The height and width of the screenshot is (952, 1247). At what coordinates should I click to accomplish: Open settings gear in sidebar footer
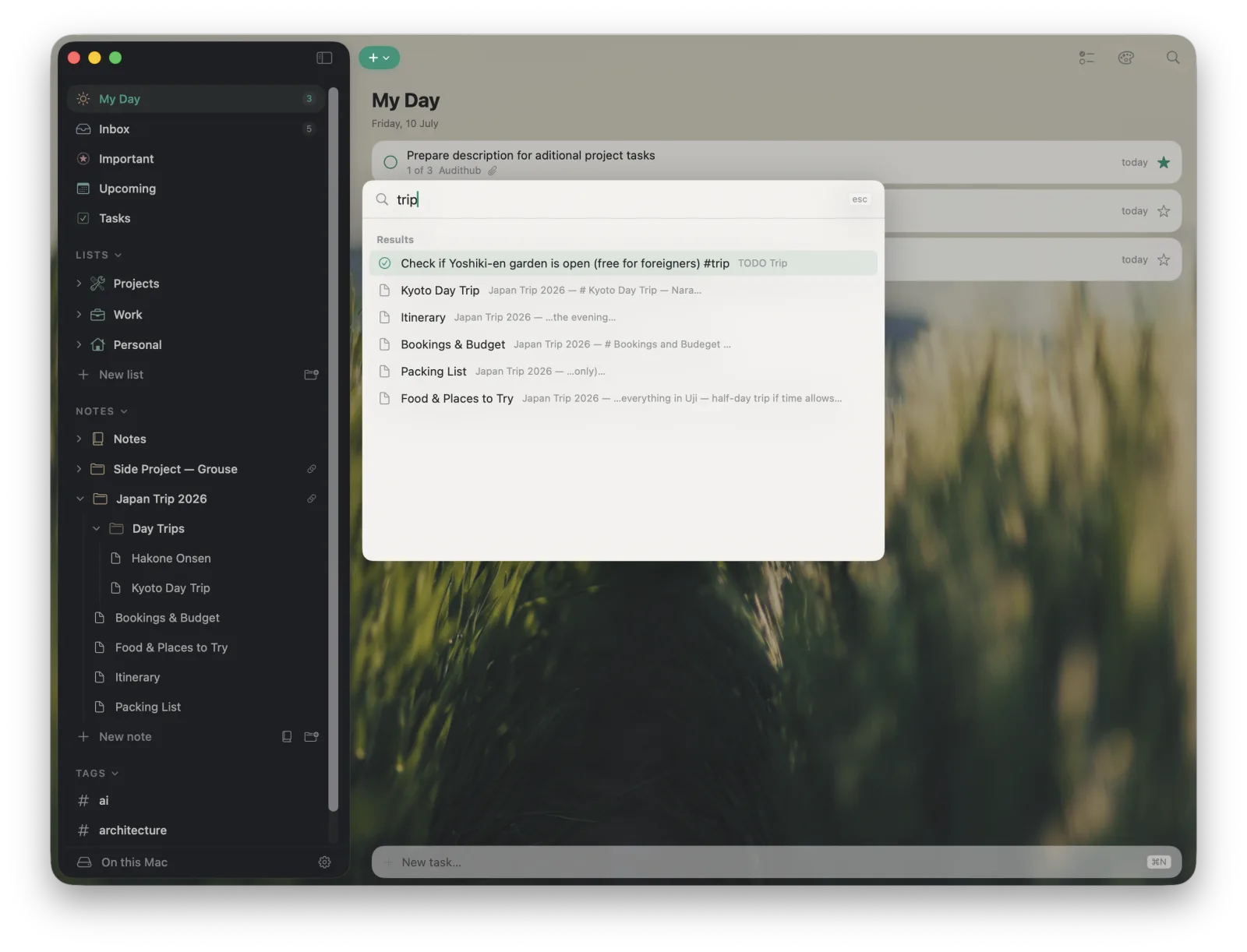pos(324,862)
